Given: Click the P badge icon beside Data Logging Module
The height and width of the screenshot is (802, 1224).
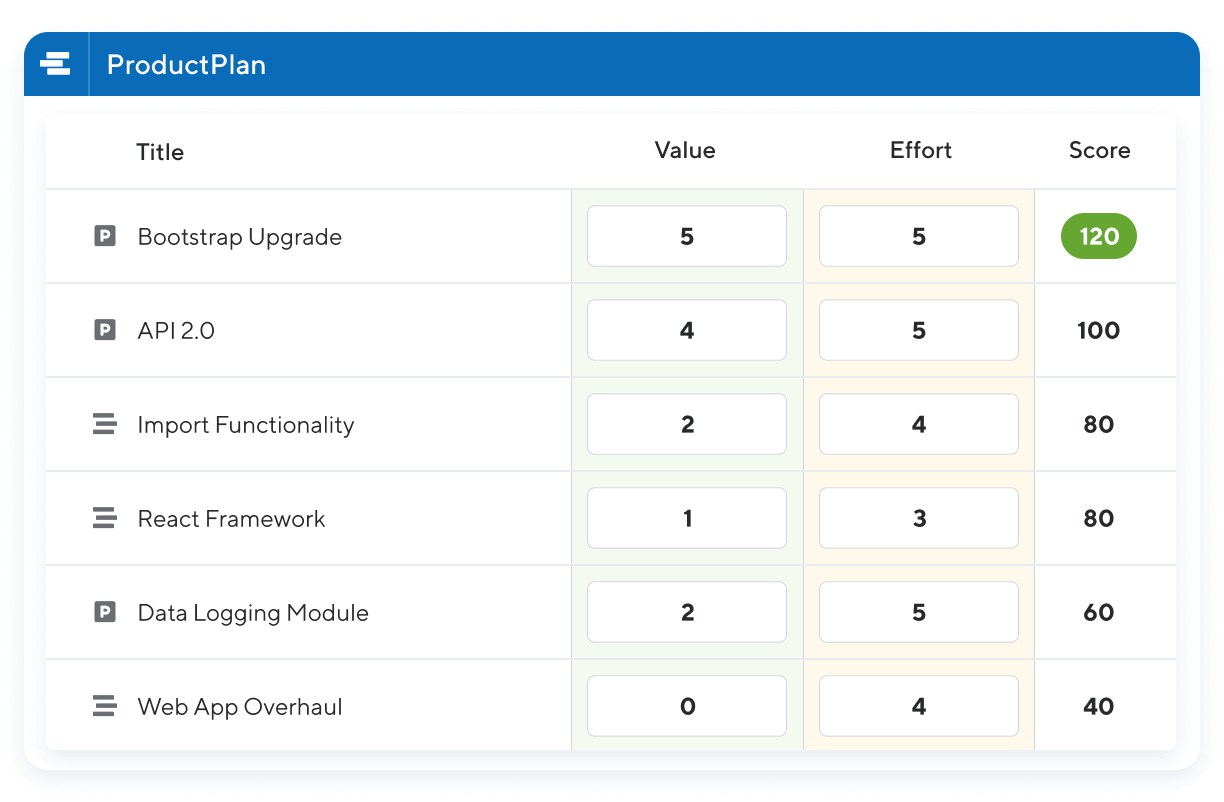Looking at the screenshot, I should click(x=105, y=612).
